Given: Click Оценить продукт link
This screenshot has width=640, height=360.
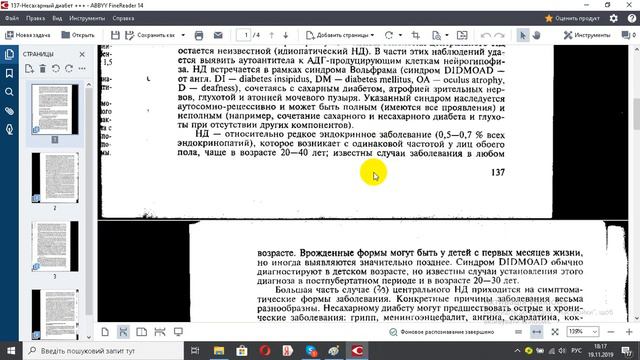Looking at the screenshot, I should [573, 18].
